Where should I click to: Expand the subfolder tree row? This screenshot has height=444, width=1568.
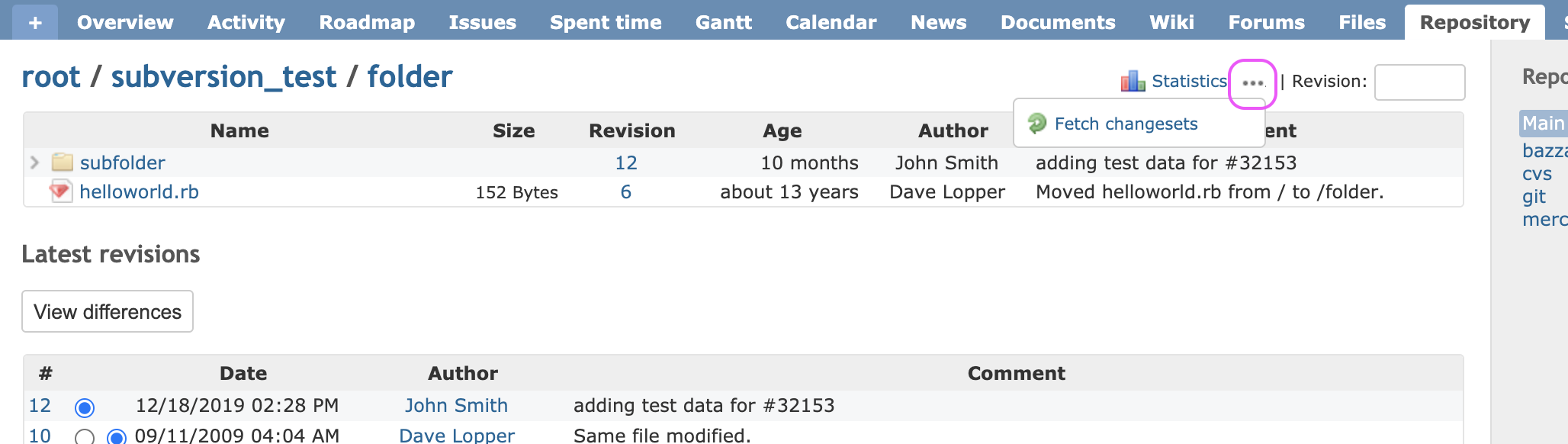click(34, 162)
